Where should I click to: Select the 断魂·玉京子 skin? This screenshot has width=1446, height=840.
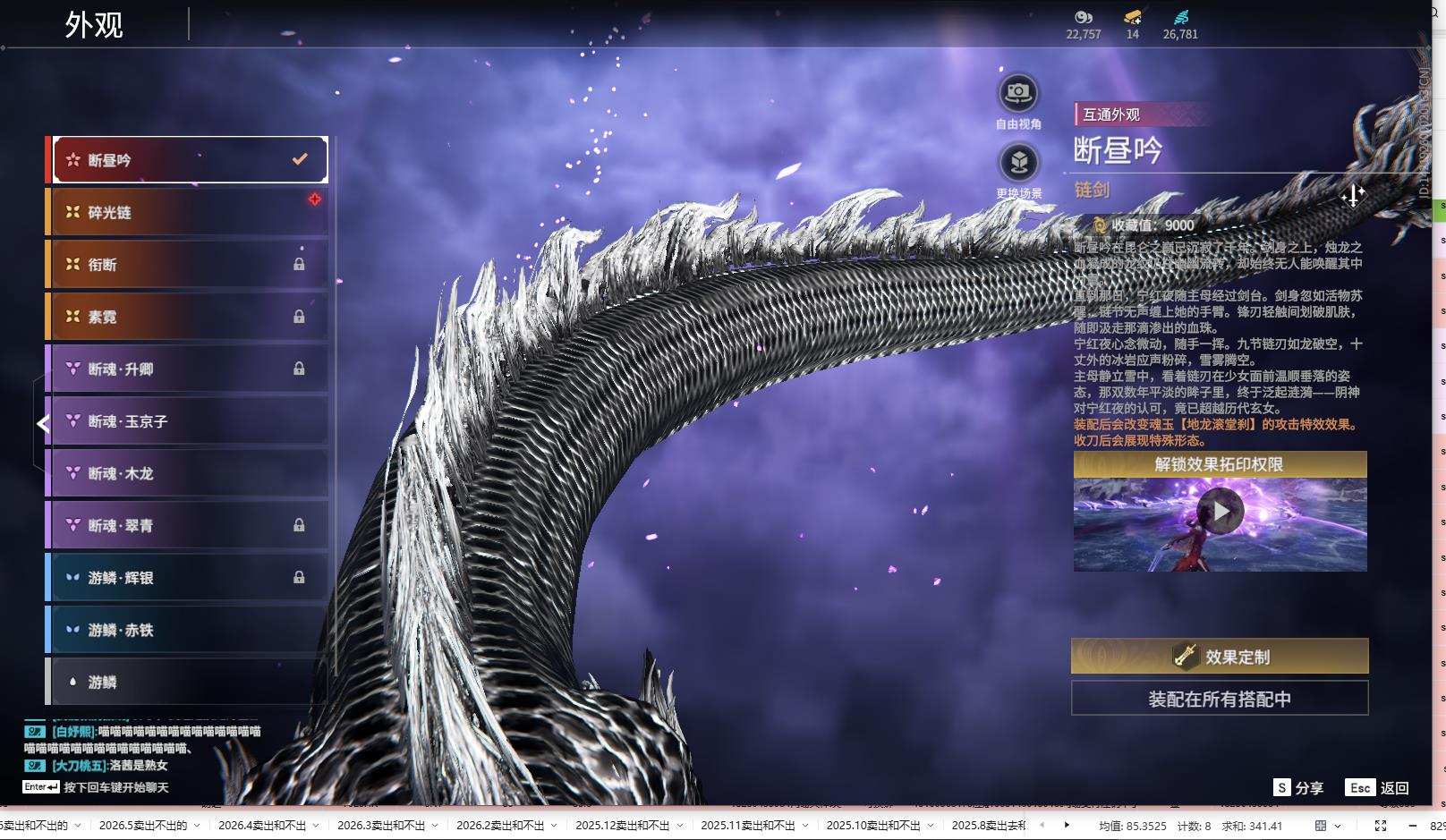(x=190, y=420)
